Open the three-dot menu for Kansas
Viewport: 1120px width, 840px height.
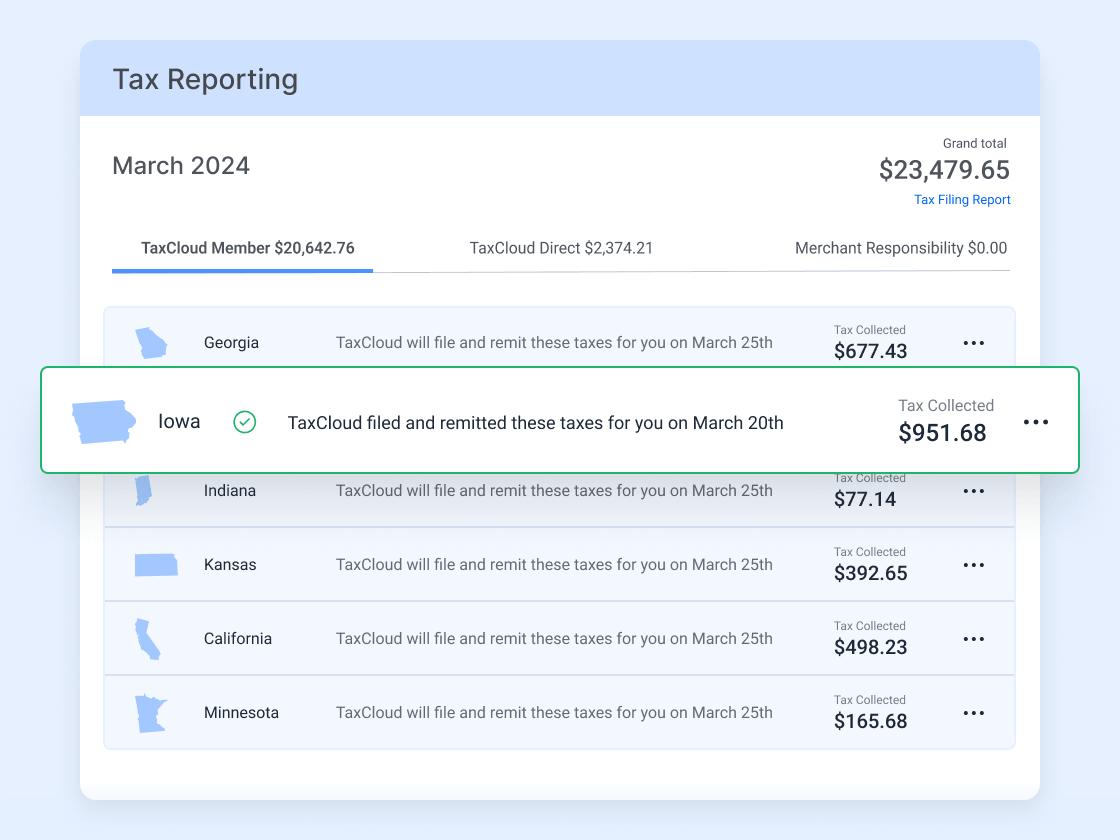point(974,565)
